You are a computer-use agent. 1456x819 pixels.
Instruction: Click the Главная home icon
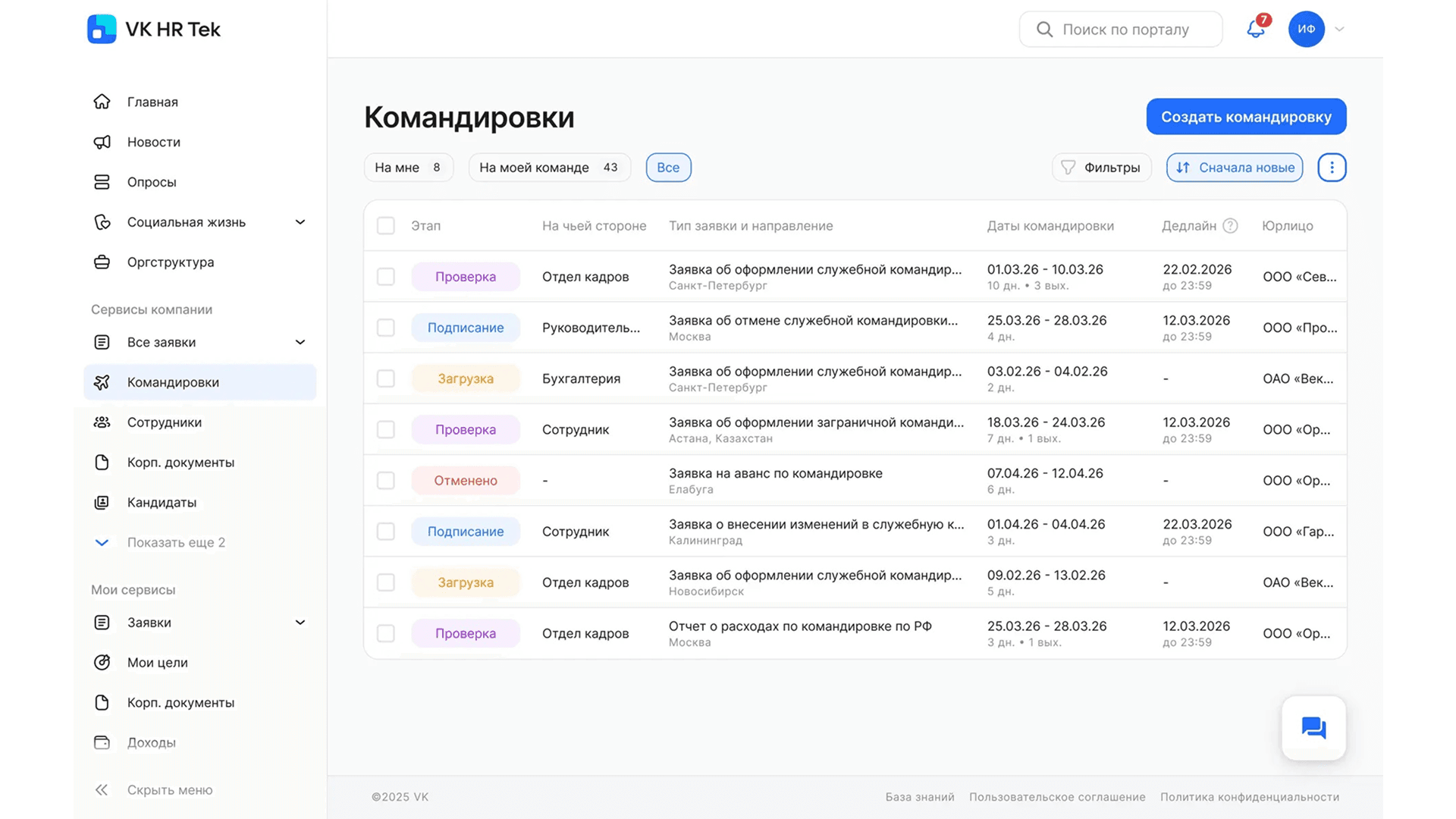coord(102,102)
